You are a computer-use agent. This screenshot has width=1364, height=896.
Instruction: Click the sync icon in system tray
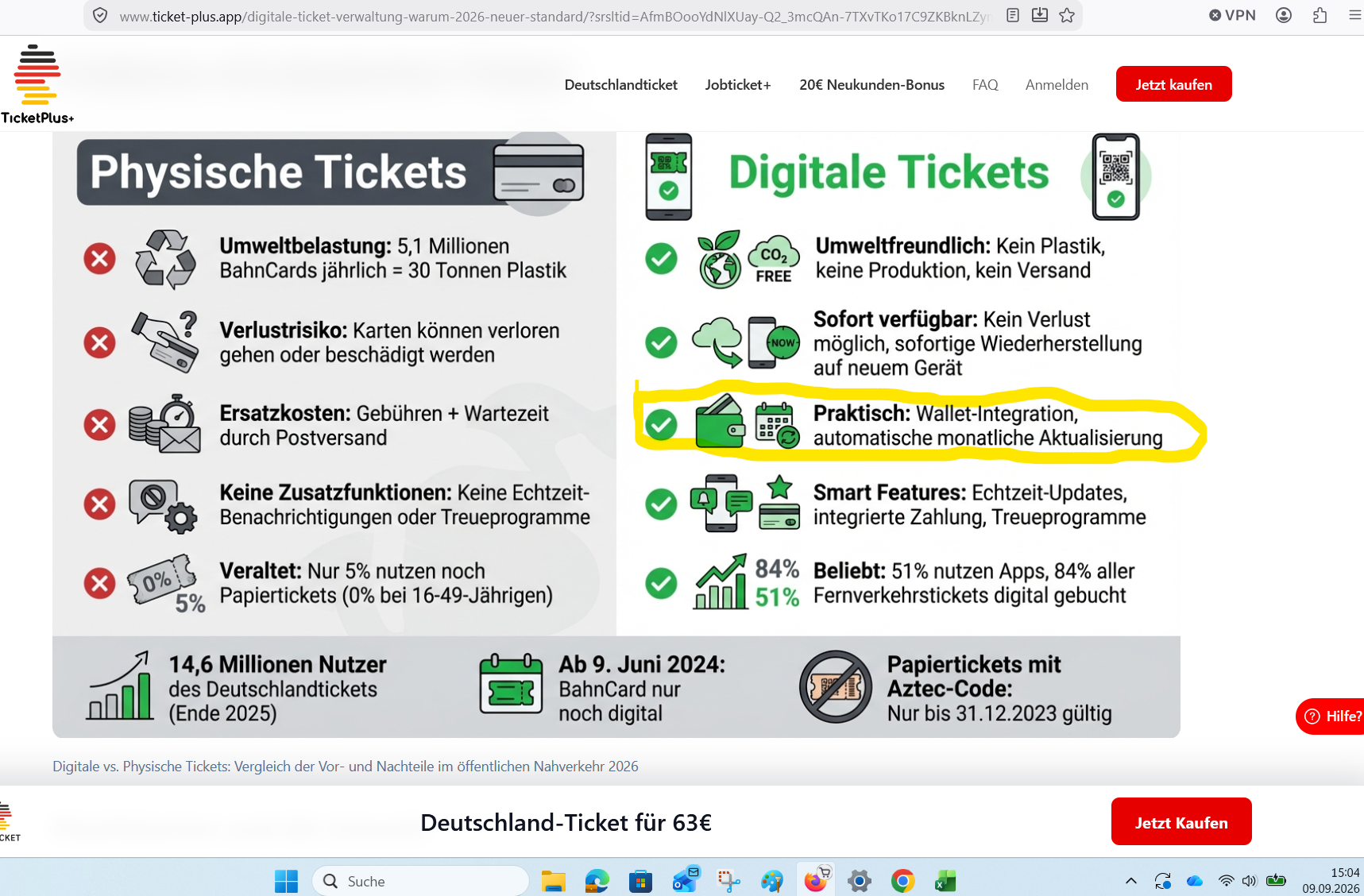pyautogui.click(x=1163, y=881)
